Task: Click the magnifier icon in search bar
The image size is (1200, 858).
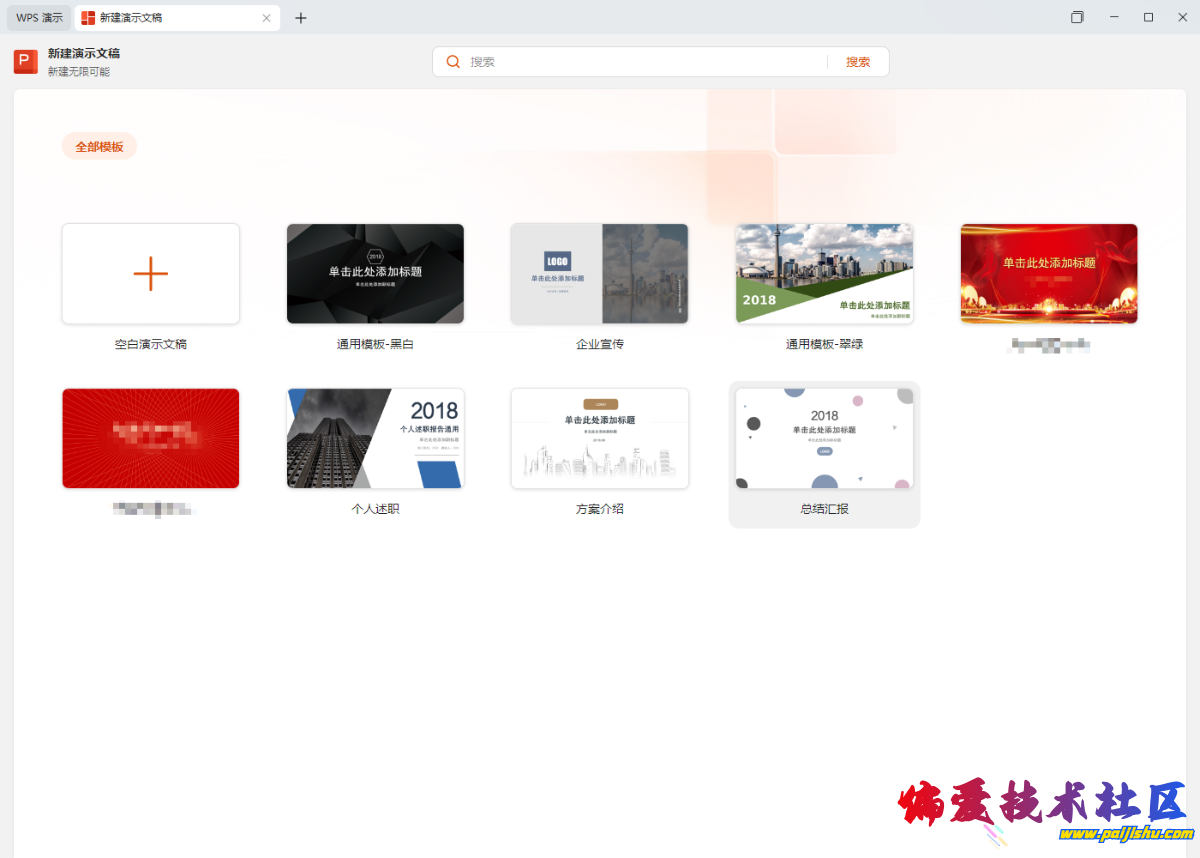Action: 453,62
